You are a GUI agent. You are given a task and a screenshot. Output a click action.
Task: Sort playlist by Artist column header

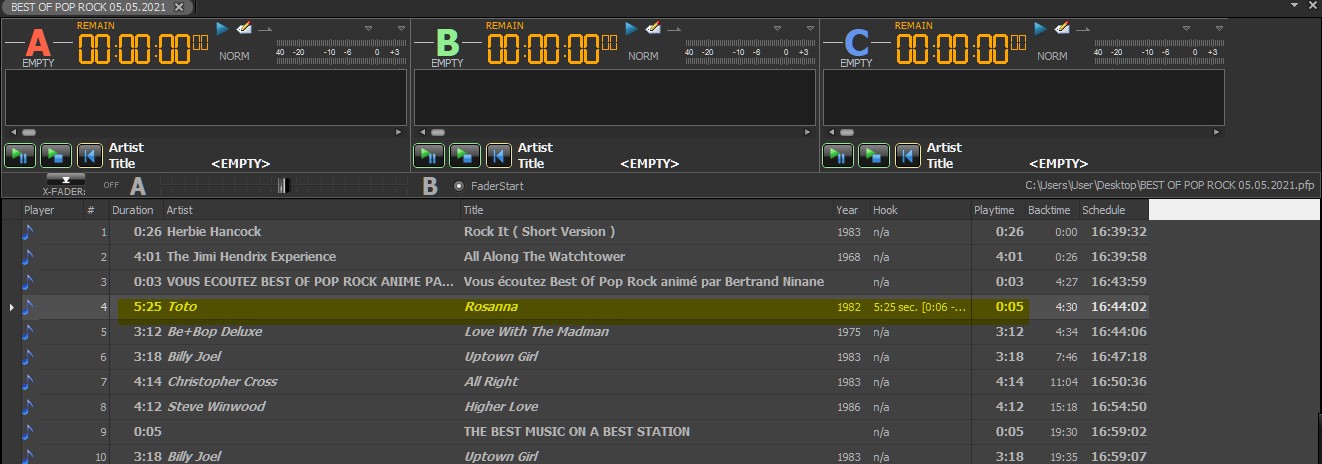pos(180,210)
